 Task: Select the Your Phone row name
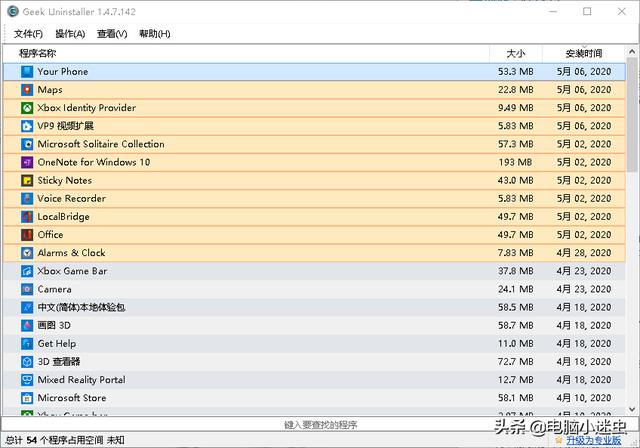coord(63,72)
